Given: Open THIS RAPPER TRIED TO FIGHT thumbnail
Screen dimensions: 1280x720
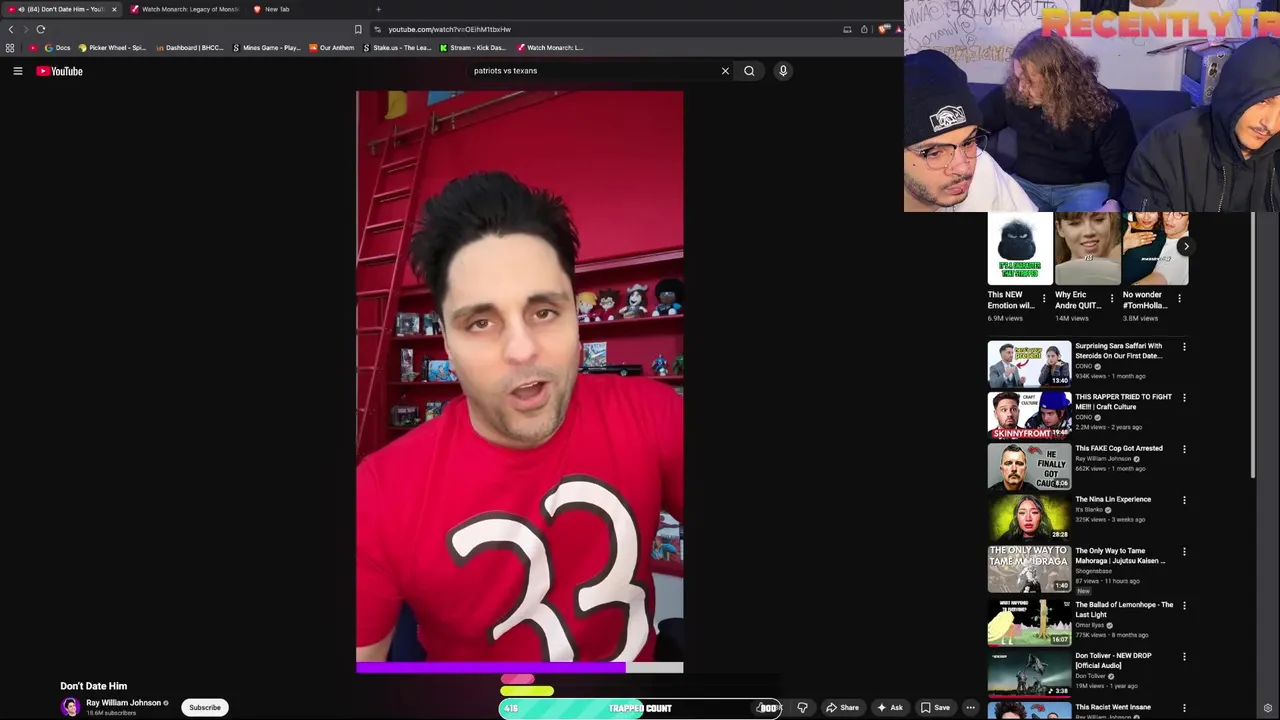Looking at the screenshot, I should pyautogui.click(x=1029, y=415).
